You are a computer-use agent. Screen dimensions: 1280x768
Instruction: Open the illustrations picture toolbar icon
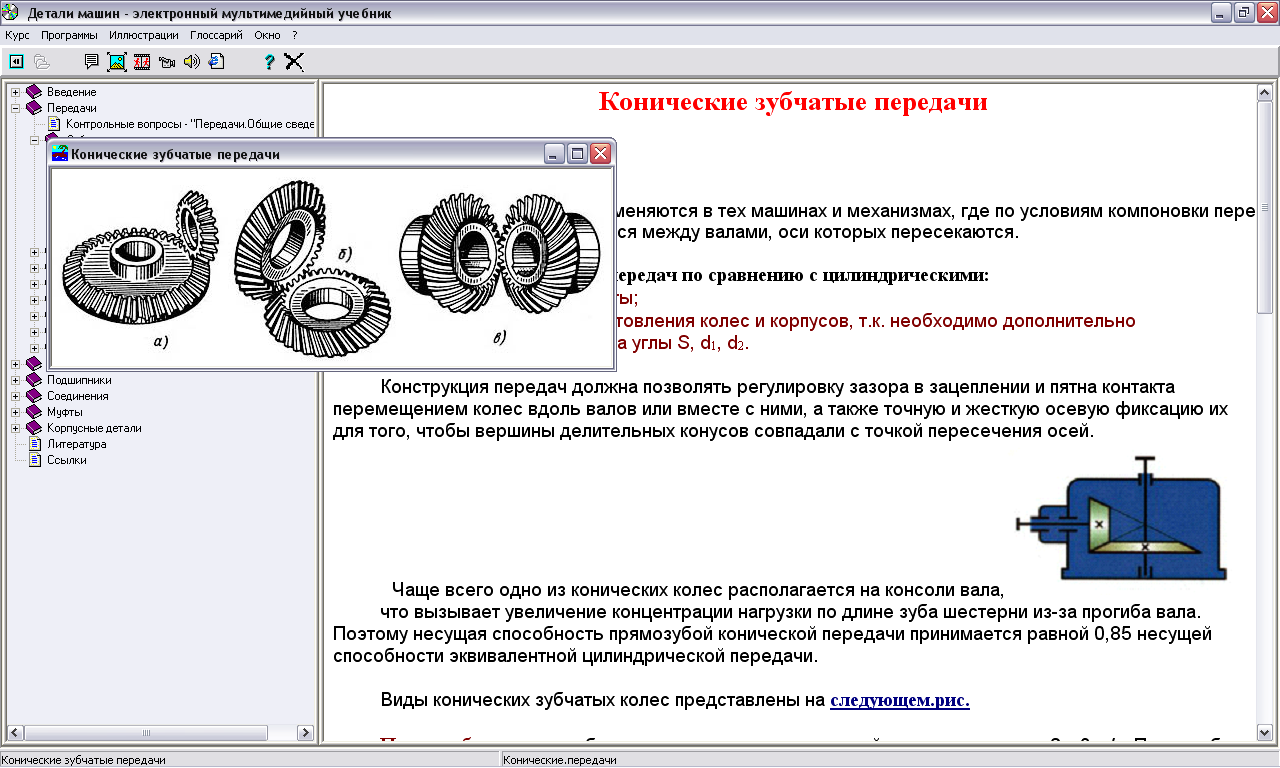117,61
